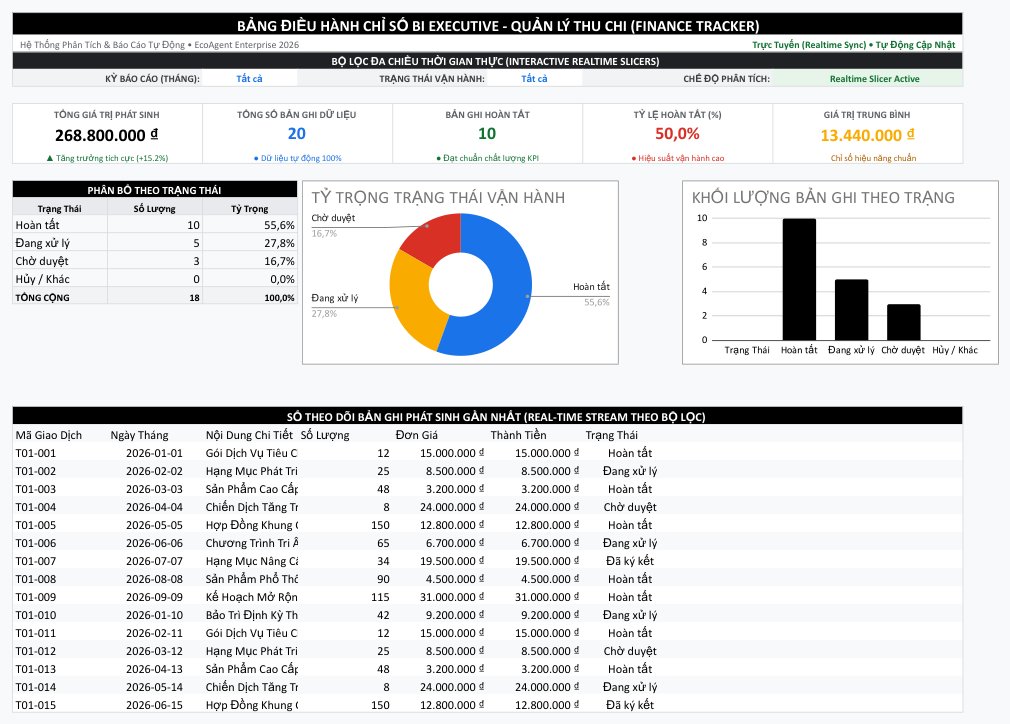The height and width of the screenshot is (724, 1010).
Task: Select the 'Chỉ số hiệu năng chuẩn' note
Action: click(873, 158)
